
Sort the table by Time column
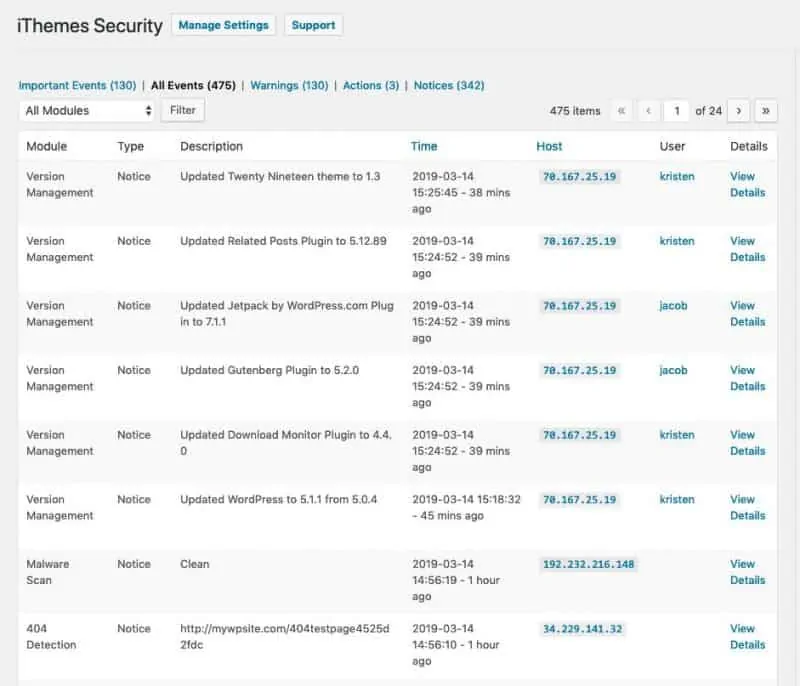point(424,146)
